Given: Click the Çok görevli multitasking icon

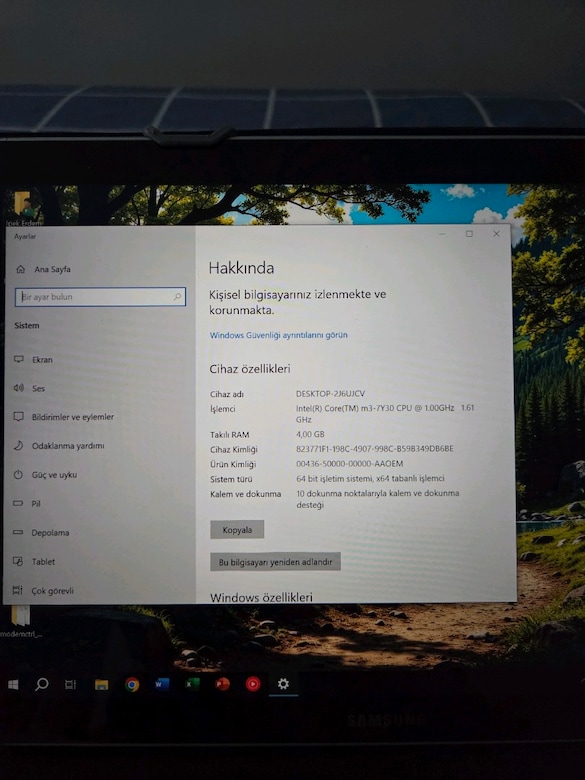Looking at the screenshot, I should pos(17,590).
